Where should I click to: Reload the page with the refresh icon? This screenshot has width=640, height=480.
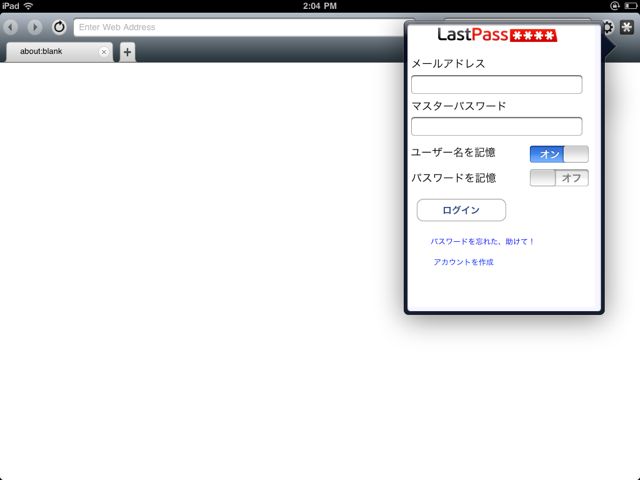pyautogui.click(x=59, y=27)
